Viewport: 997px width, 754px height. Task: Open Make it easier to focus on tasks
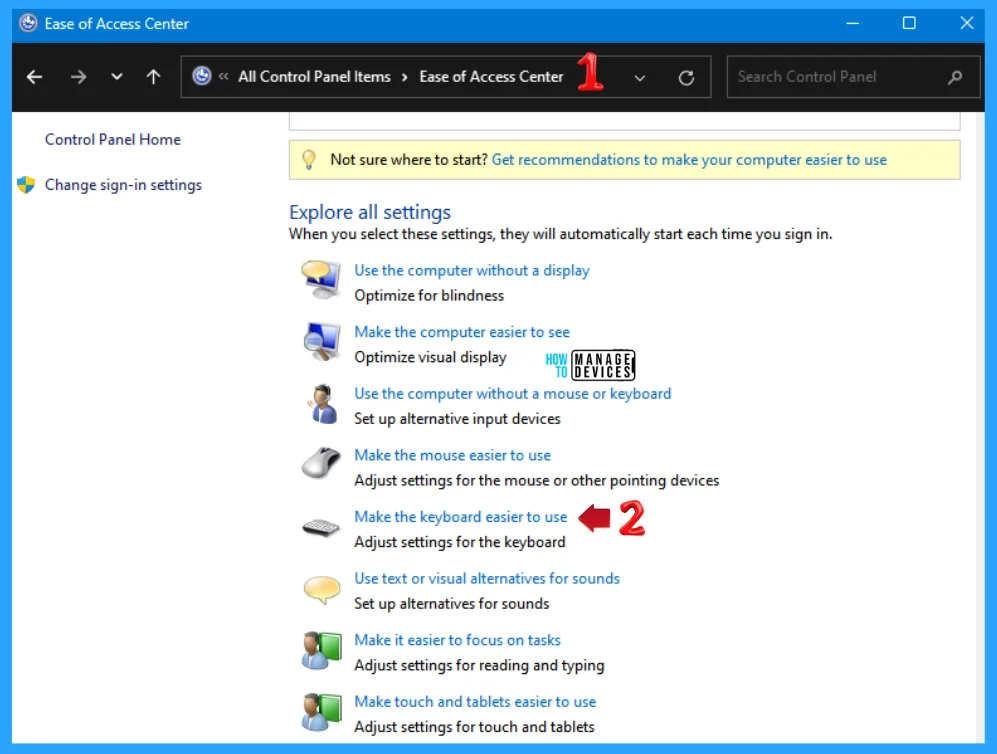[x=457, y=640]
